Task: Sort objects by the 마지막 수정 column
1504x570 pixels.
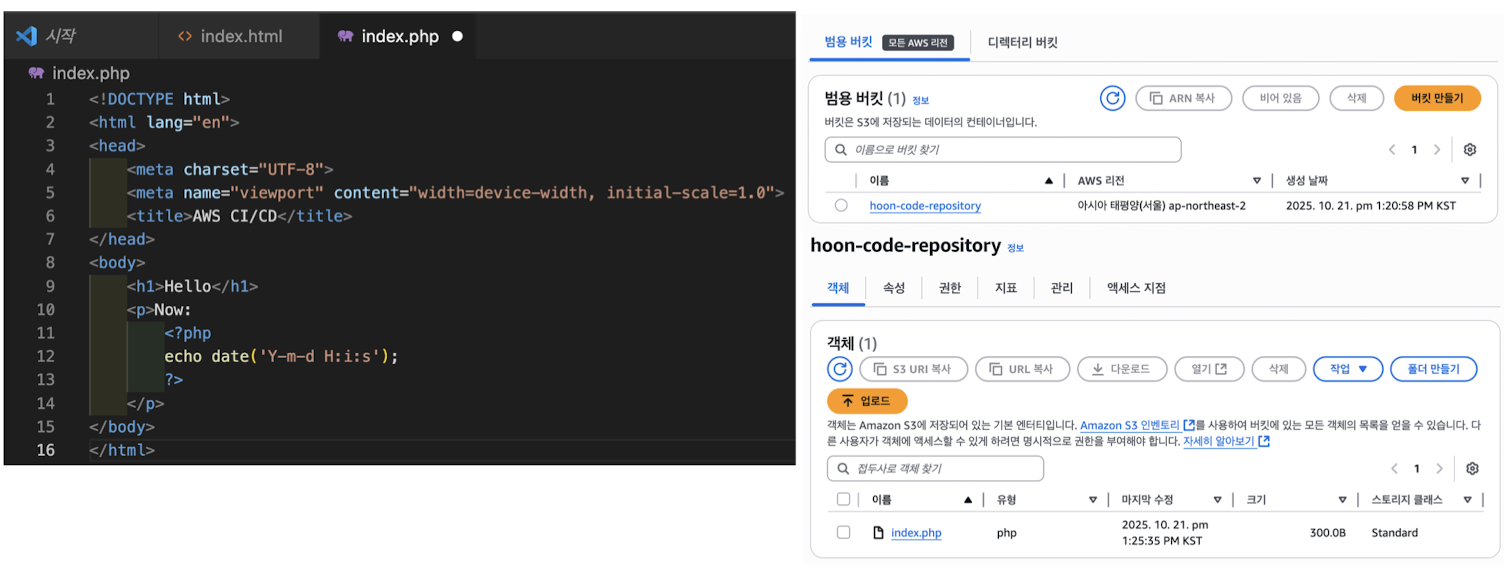Action: click(x=1217, y=499)
